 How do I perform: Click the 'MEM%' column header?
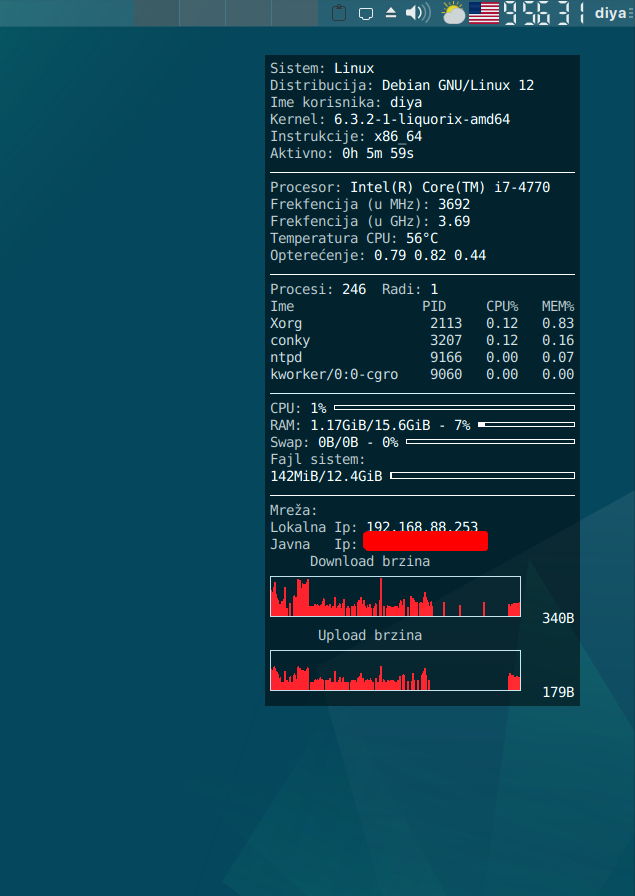pyautogui.click(x=558, y=306)
